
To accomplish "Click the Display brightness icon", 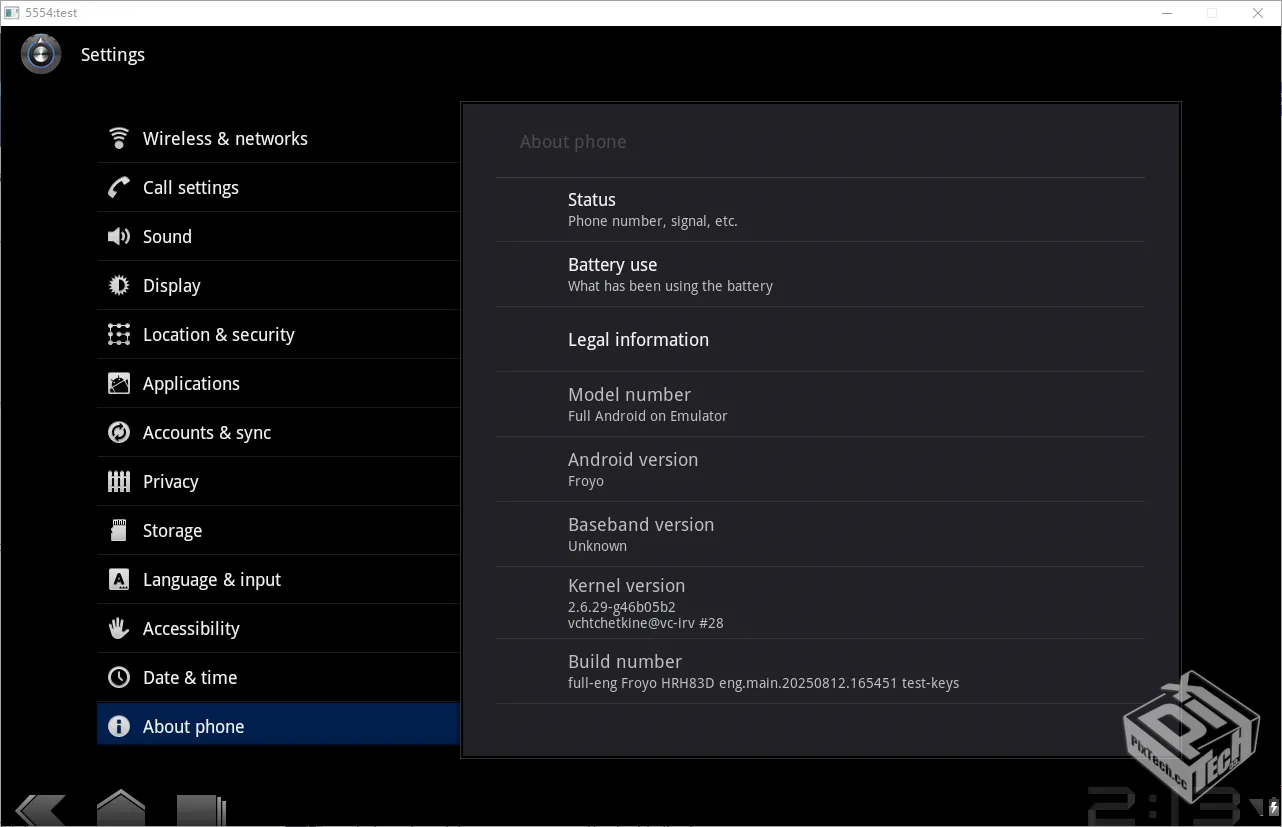I will pyautogui.click(x=119, y=285).
